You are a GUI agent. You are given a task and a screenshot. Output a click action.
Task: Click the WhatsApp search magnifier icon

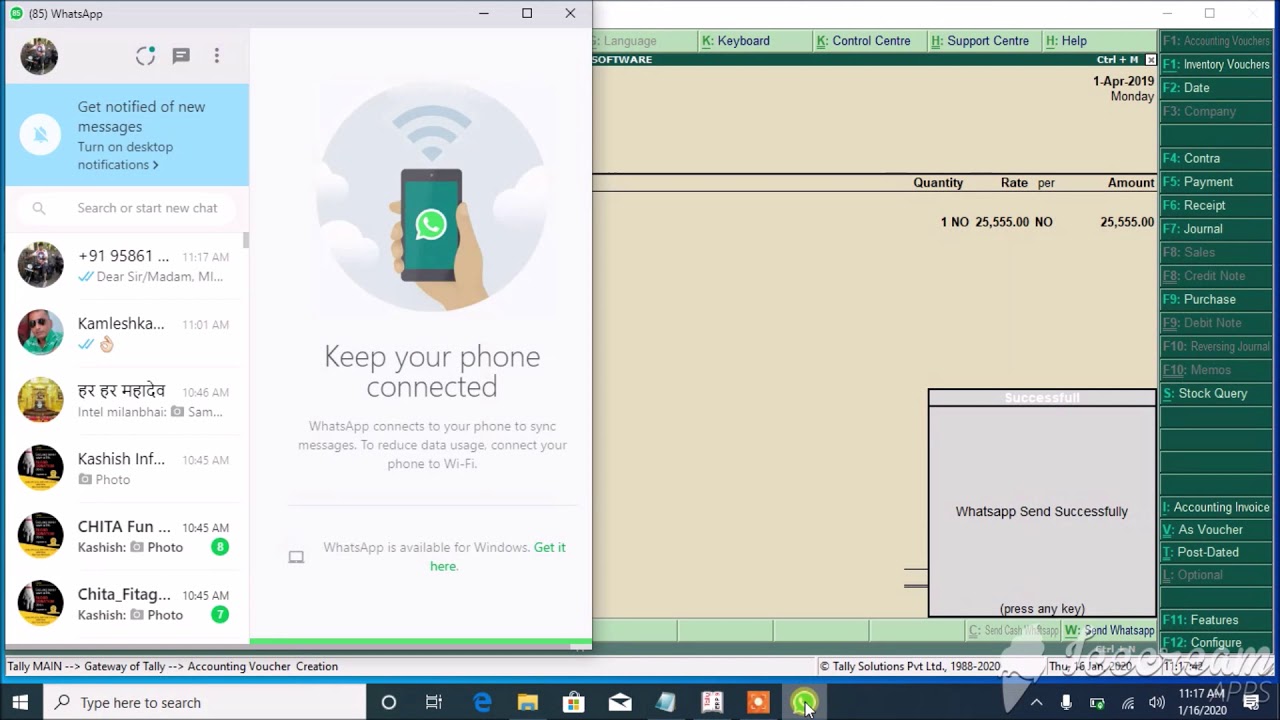pyautogui.click(x=39, y=208)
